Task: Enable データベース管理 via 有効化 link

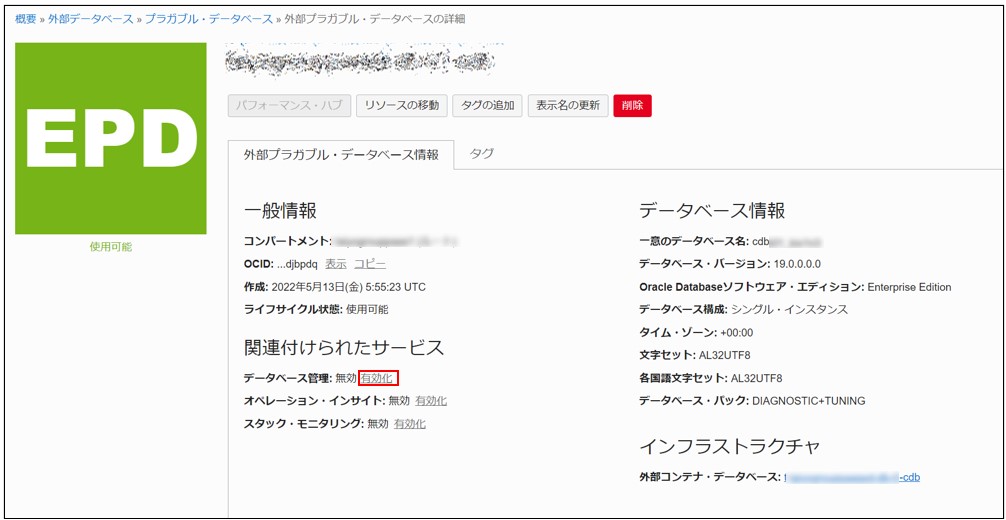Action: tap(378, 378)
